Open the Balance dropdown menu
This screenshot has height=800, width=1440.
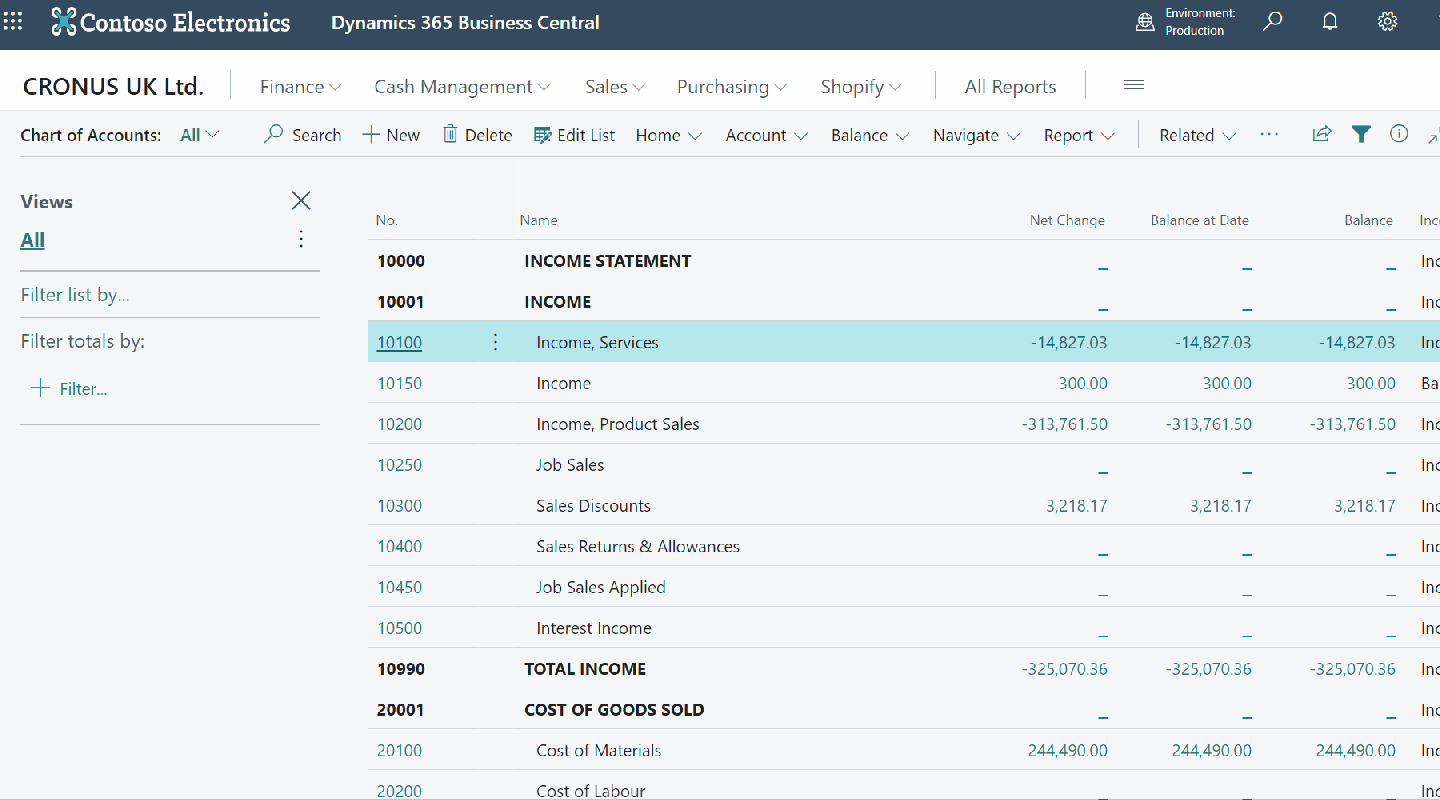[x=869, y=135]
